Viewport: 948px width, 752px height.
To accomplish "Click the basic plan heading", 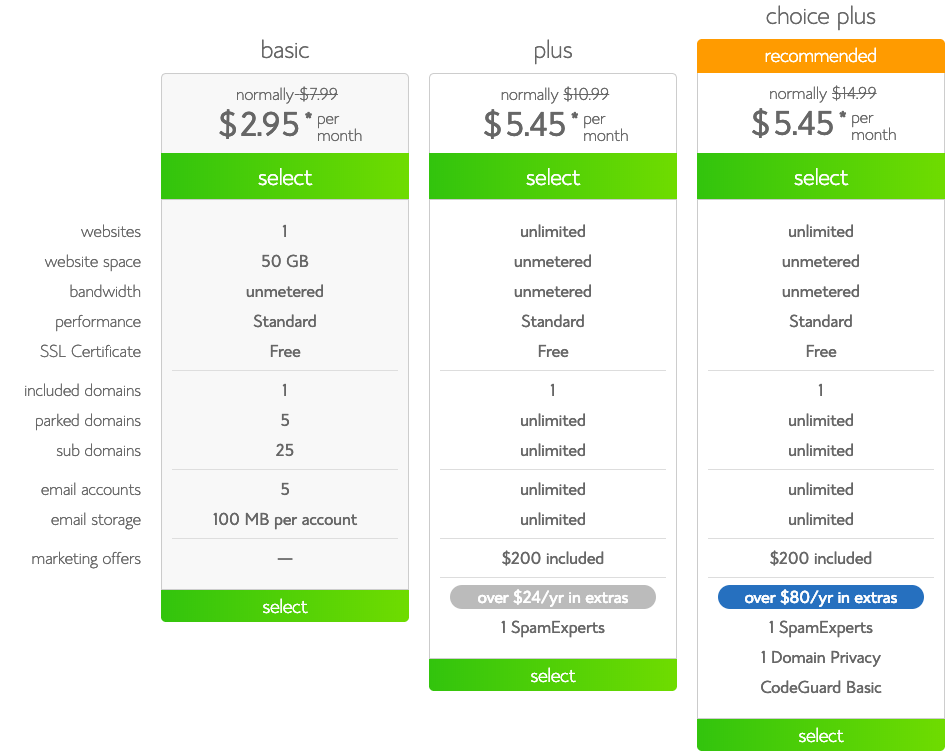I will [284, 50].
